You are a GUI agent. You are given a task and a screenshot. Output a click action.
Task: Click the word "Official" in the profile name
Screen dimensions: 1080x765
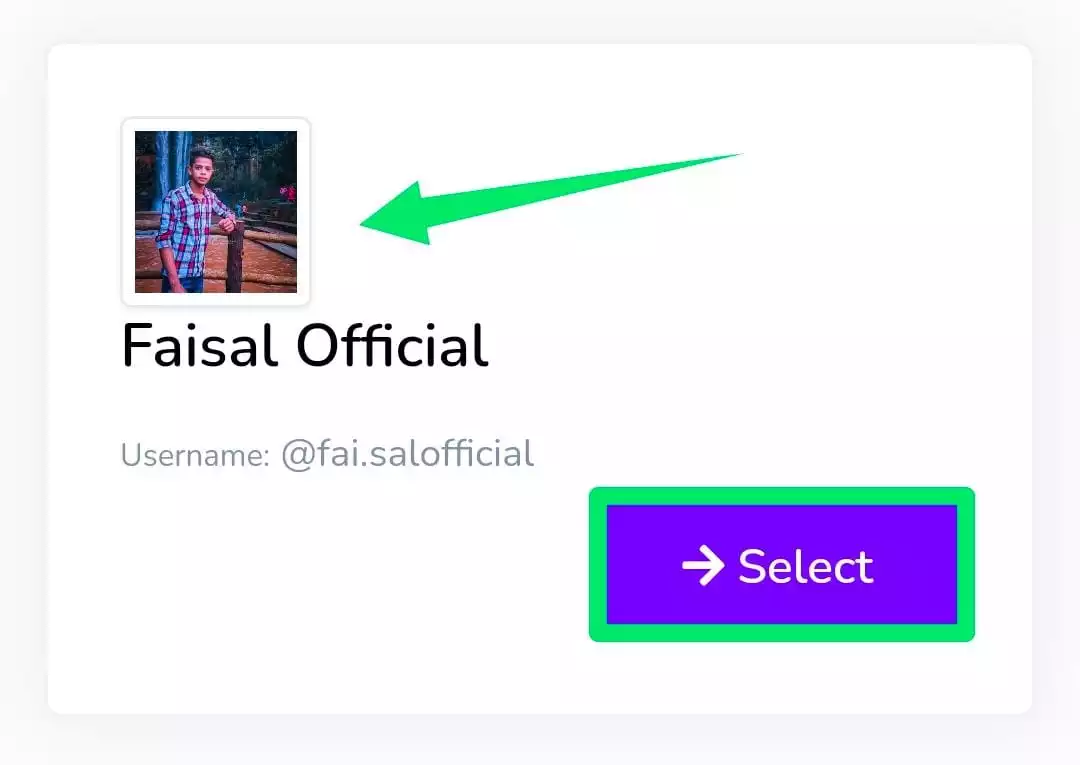point(393,344)
